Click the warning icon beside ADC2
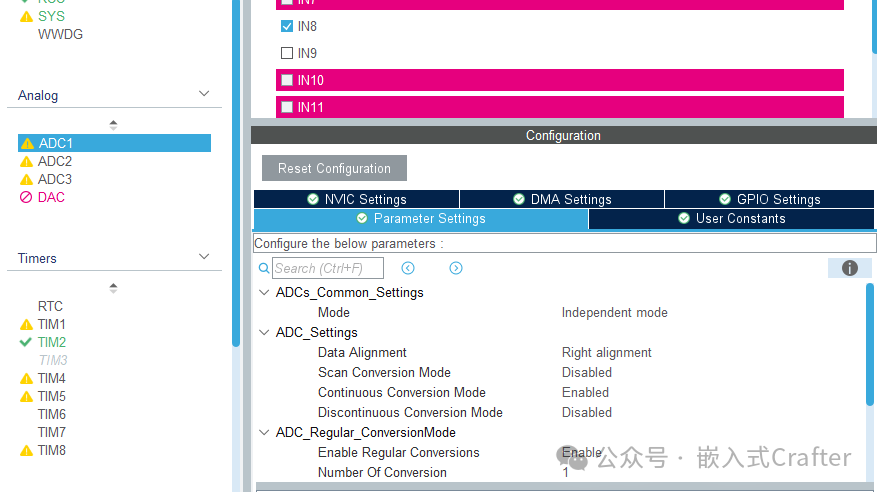Image resolution: width=877 pixels, height=492 pixels. point(26,162)
